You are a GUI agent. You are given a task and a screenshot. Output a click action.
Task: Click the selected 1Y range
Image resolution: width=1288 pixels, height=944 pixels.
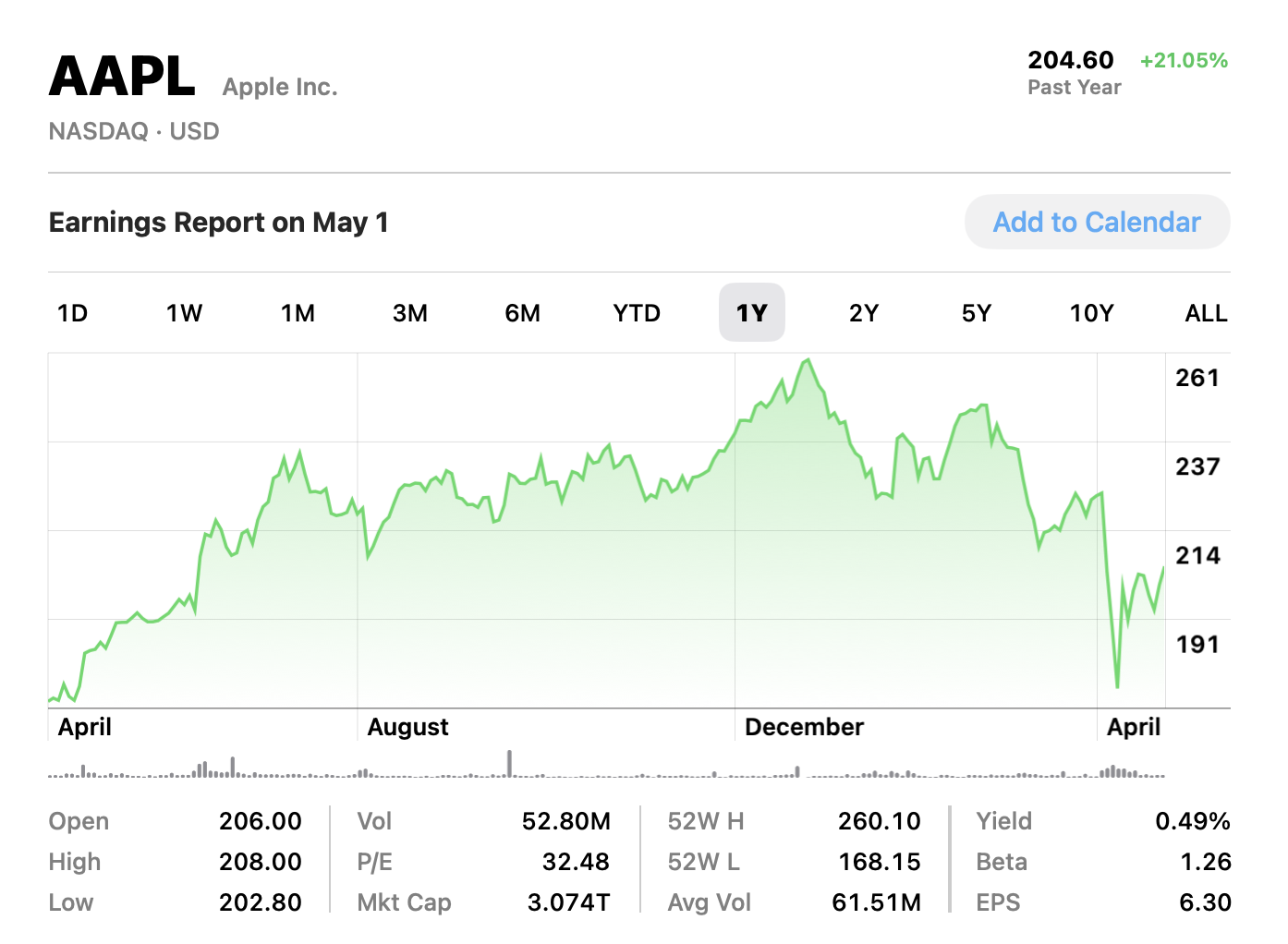[x=752, y=313]
